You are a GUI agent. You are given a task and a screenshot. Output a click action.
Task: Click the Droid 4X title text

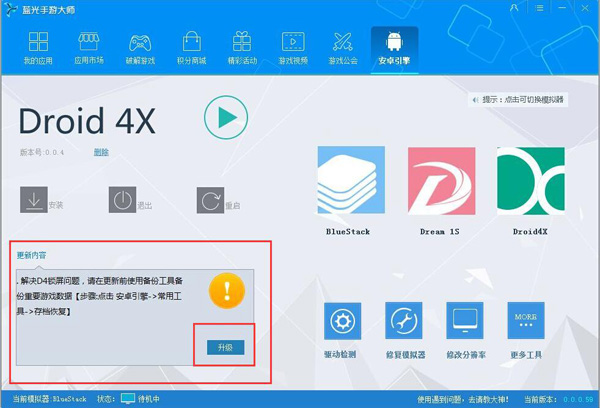(x=87, y=121)
